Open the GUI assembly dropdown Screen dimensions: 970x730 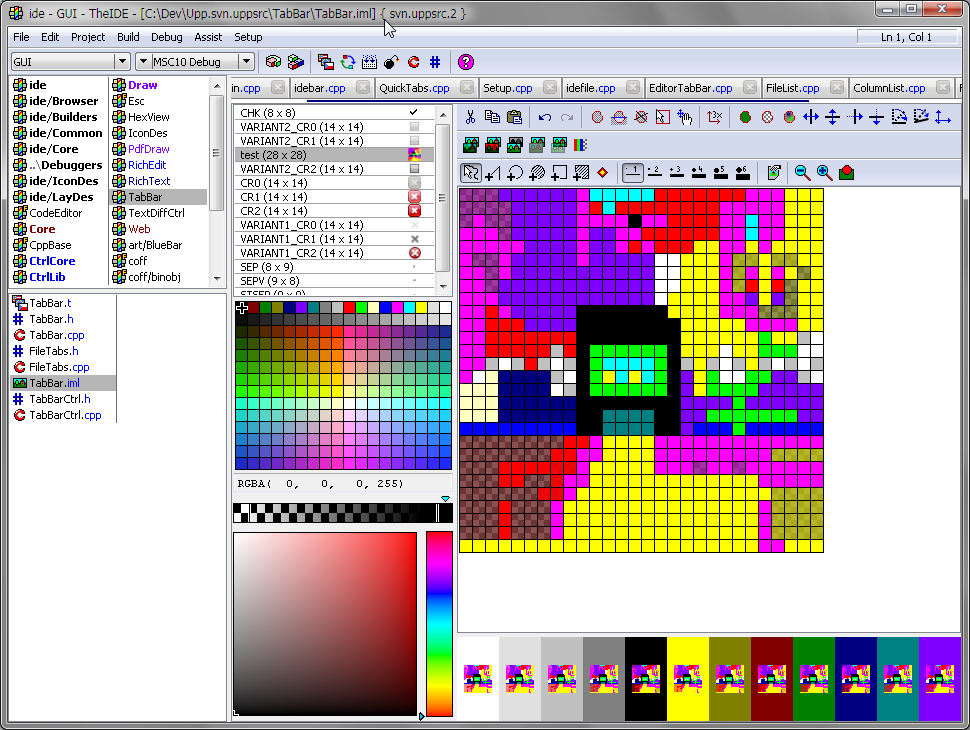click(121, 62)
